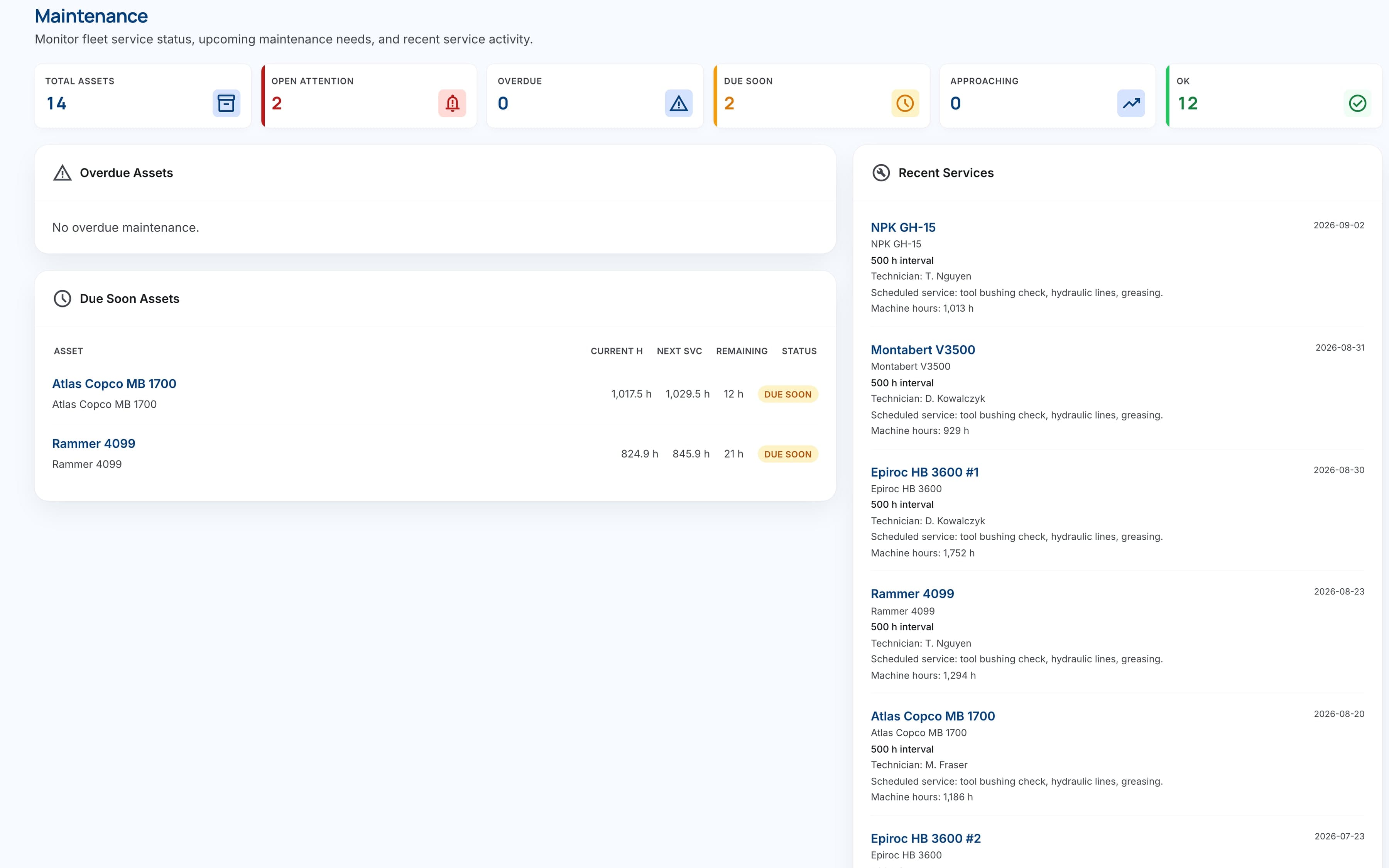Select the ASSET column header
The width and height of the screenshot is (1389, 868).
[x=68, y=351]
